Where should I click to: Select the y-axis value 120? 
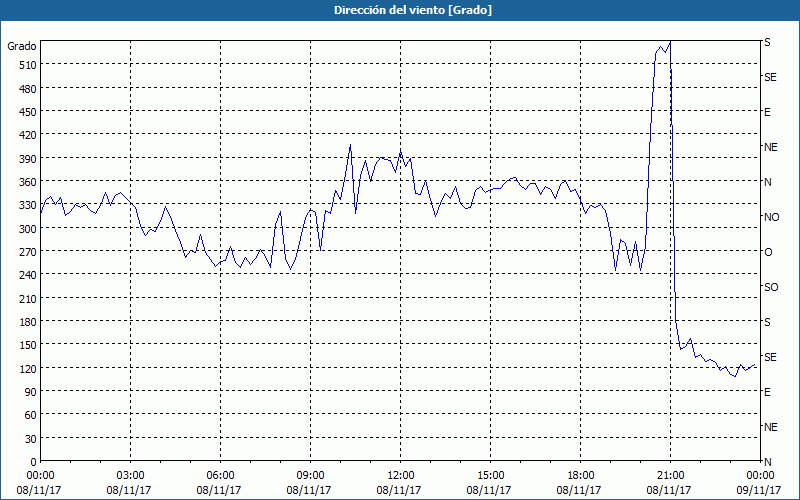[x=28, y=368]
